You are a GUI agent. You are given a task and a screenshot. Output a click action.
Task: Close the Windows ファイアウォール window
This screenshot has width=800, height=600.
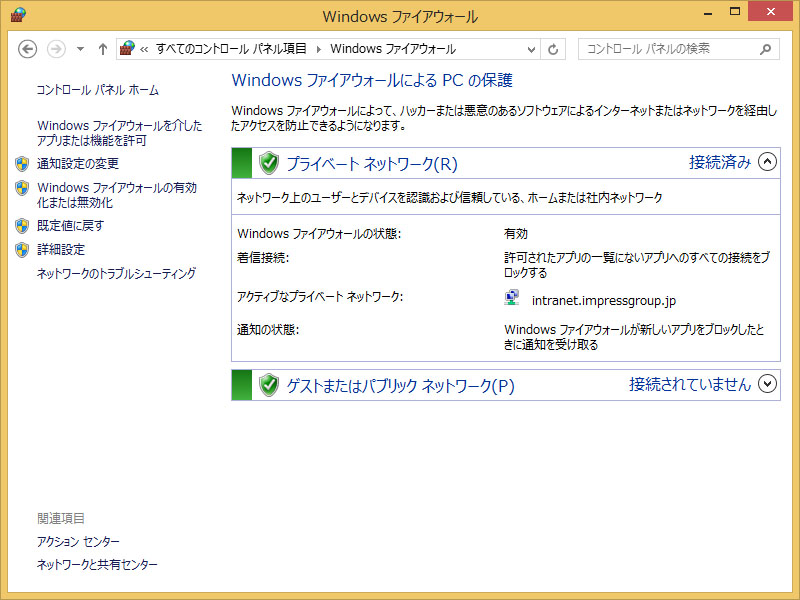[770, 11]
